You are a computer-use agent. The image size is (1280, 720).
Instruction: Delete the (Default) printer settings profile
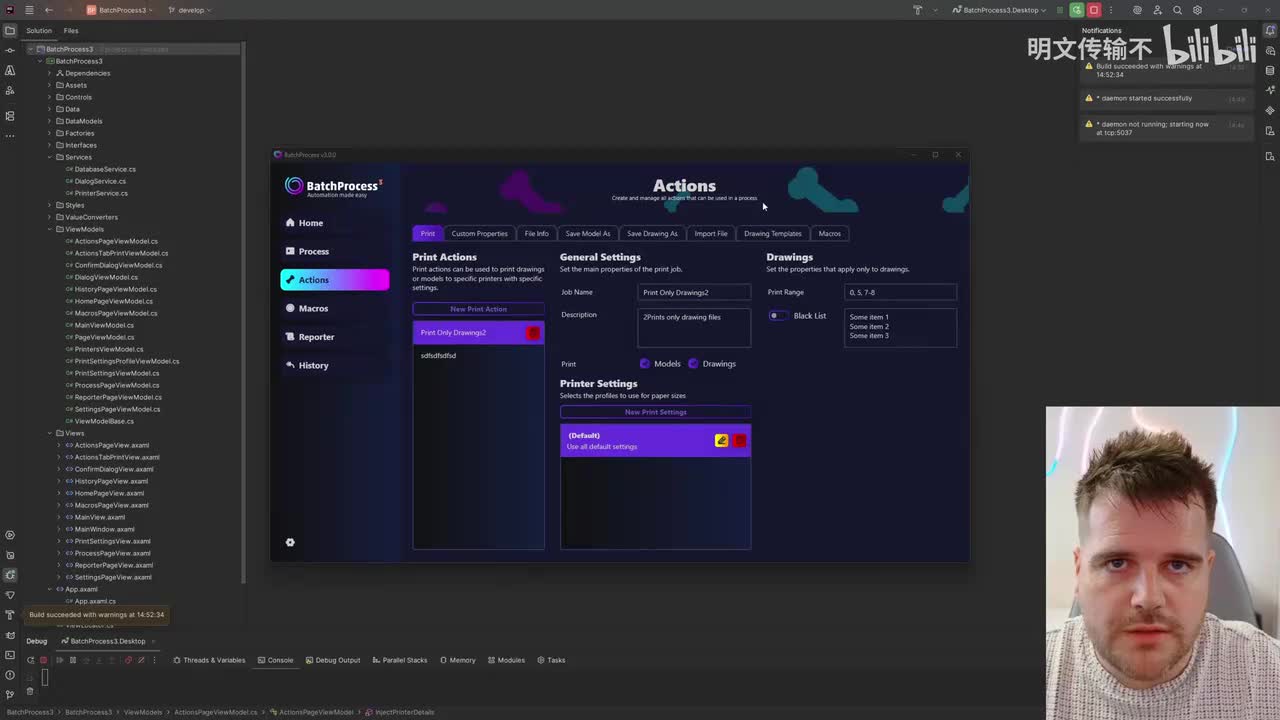(739, 441)
